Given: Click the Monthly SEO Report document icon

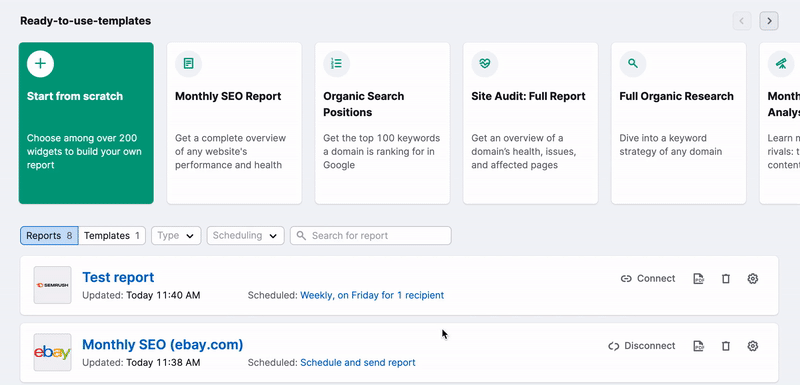Looking at the screenshot, I should [188, 64].
